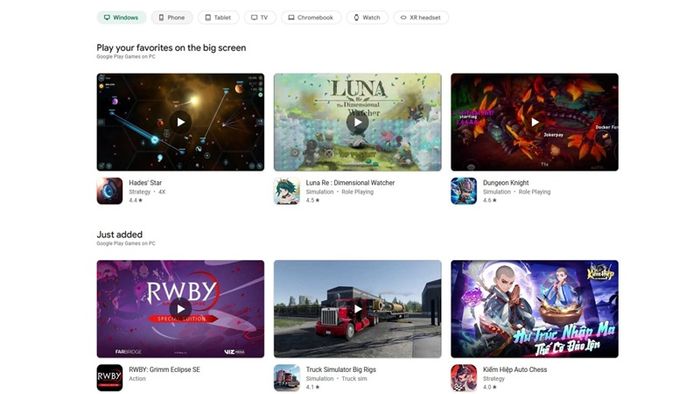
Task: Open the RWBY: Grimm Eclipse SE title
Action: pos(164,369)
